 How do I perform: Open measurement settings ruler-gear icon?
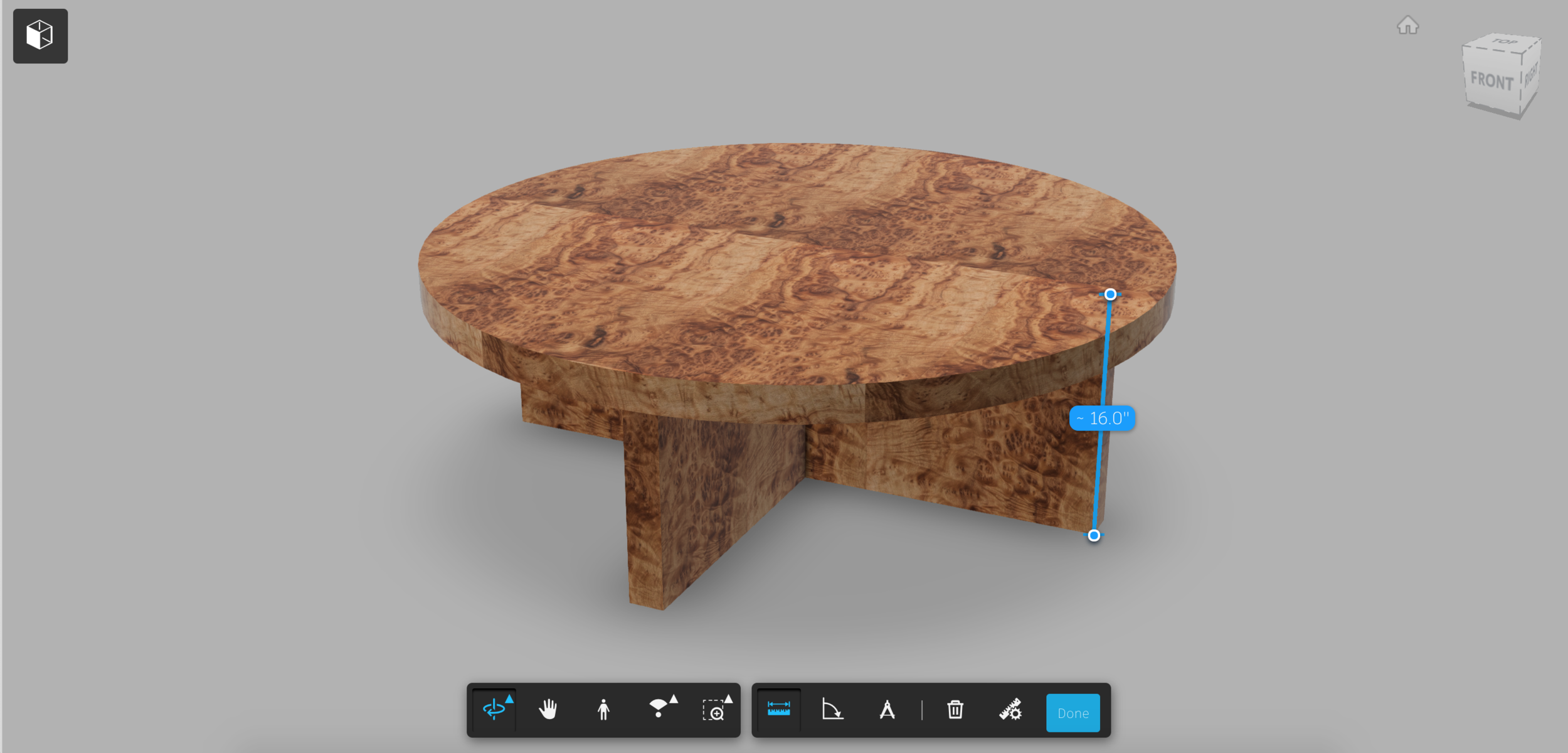(x=1010, y=710)
